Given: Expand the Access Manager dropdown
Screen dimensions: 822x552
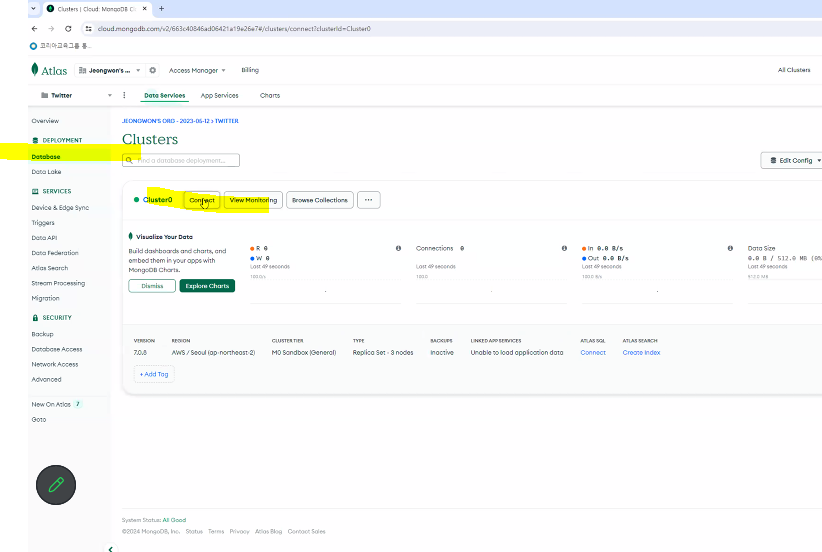Looking at the screenshot, I should [x=197, y=70].
